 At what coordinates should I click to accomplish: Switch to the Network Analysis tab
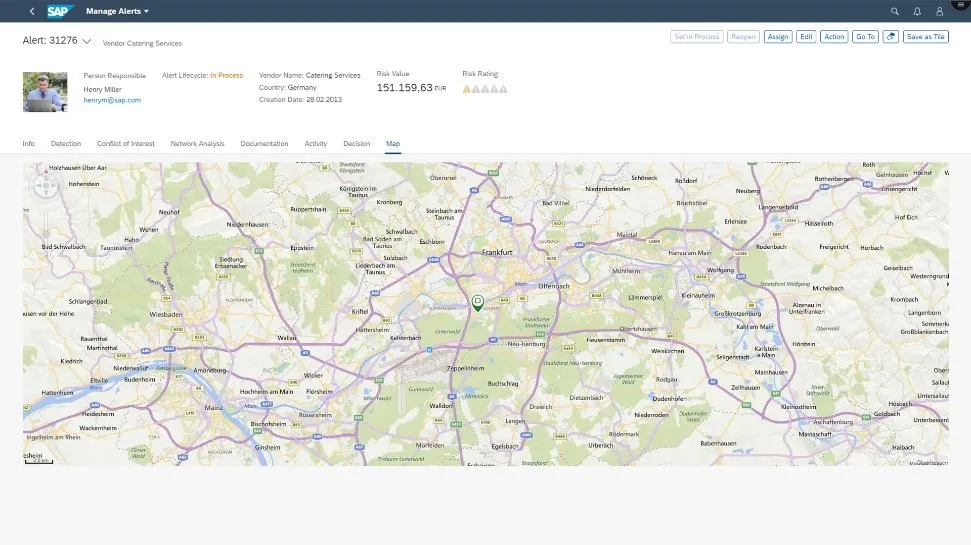pos(198,144)
